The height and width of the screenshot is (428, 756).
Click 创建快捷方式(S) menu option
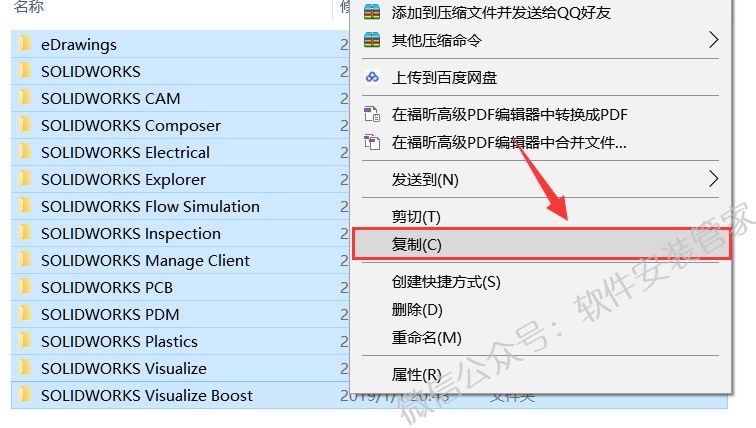pyautogui.click(x=446, y=282)
